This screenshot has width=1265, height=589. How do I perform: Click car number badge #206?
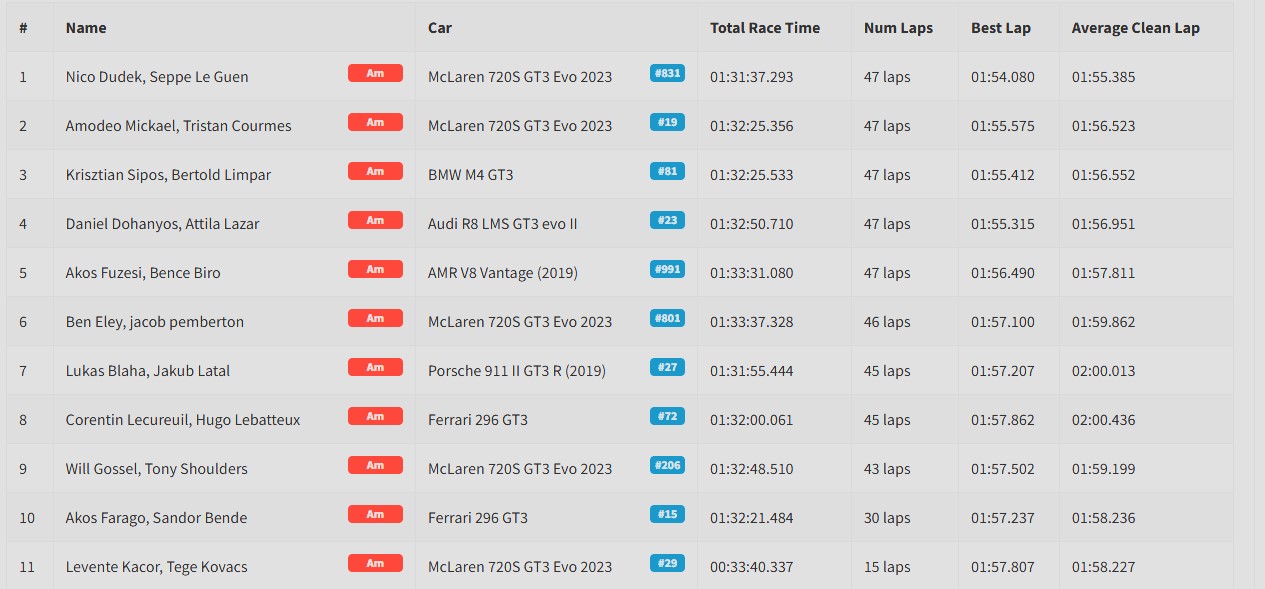(667, 465)
